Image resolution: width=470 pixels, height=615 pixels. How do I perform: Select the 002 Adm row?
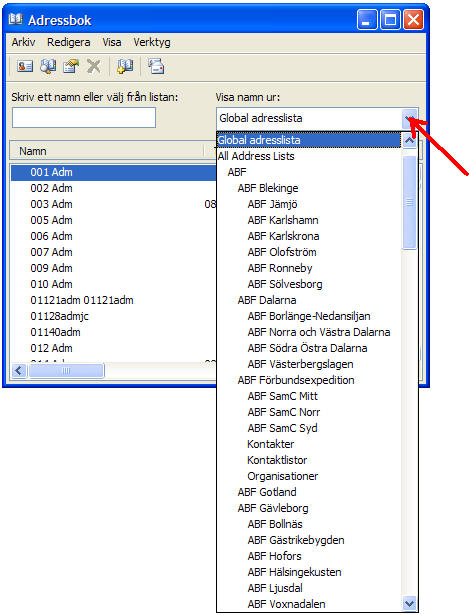tap(113, 188)
